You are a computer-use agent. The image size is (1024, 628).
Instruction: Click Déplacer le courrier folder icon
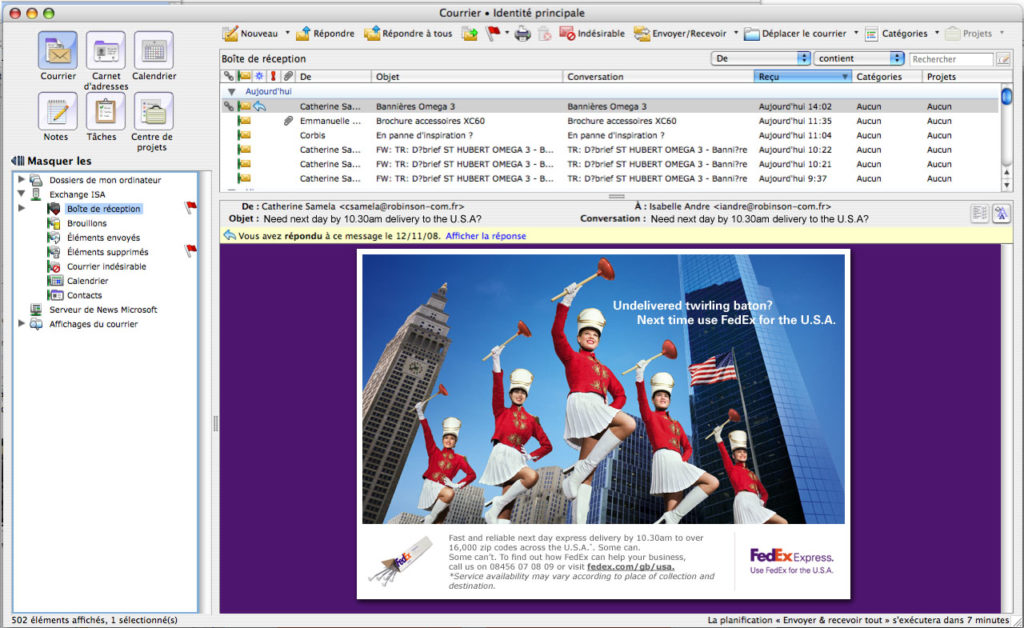click(x=752, y=34)
